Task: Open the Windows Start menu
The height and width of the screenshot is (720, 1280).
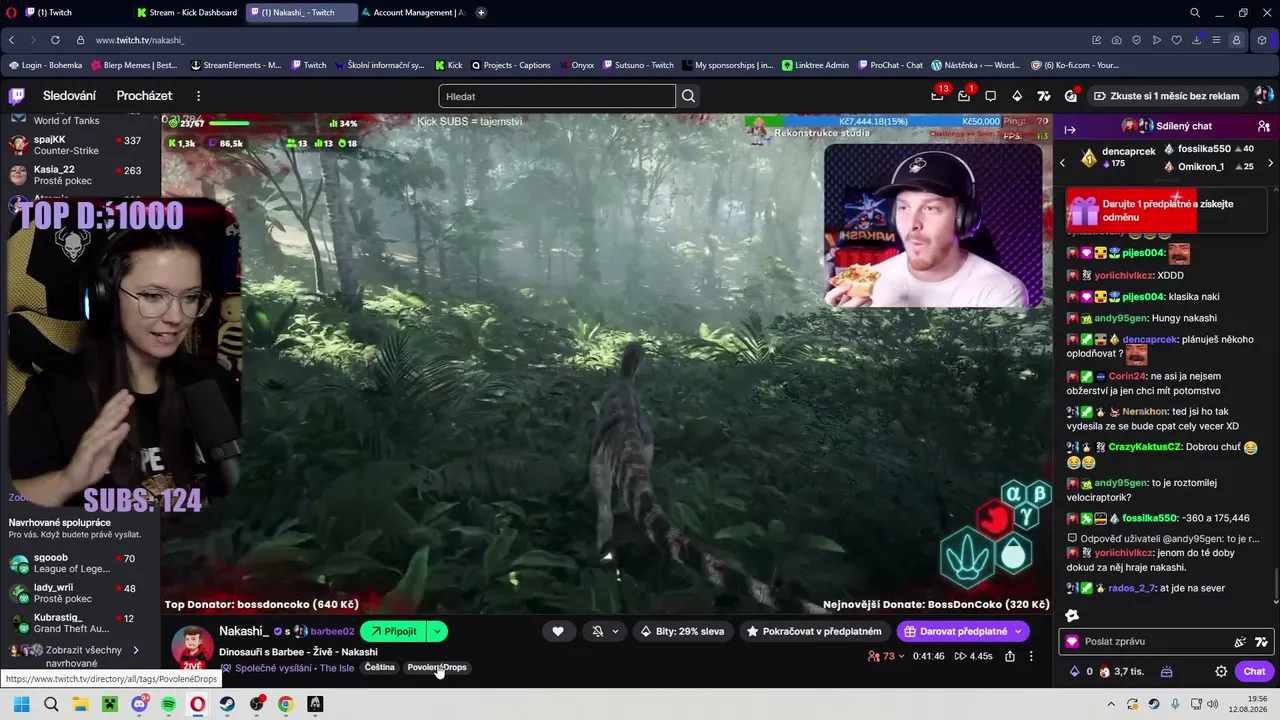Action: tap(22, 704)
